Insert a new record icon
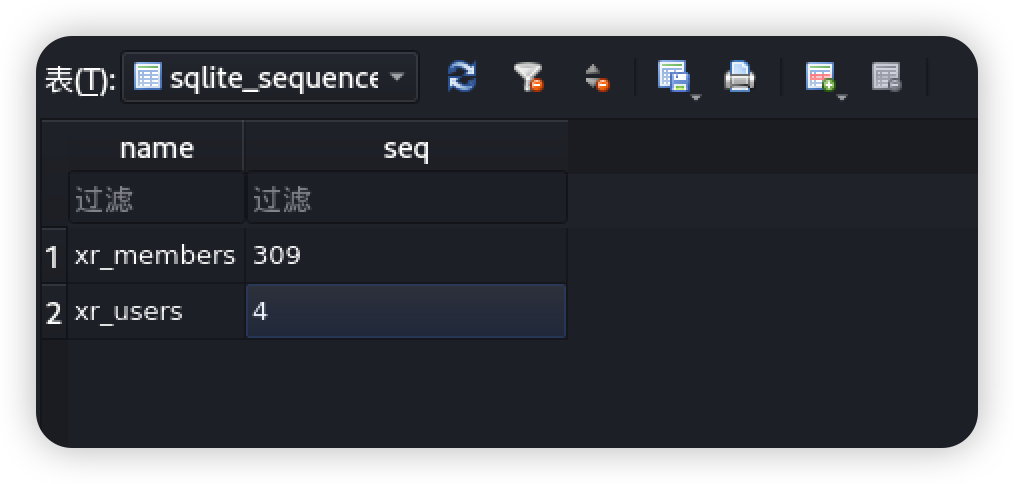This screenshot has width=1014, height=484. [x=820, y=76]
